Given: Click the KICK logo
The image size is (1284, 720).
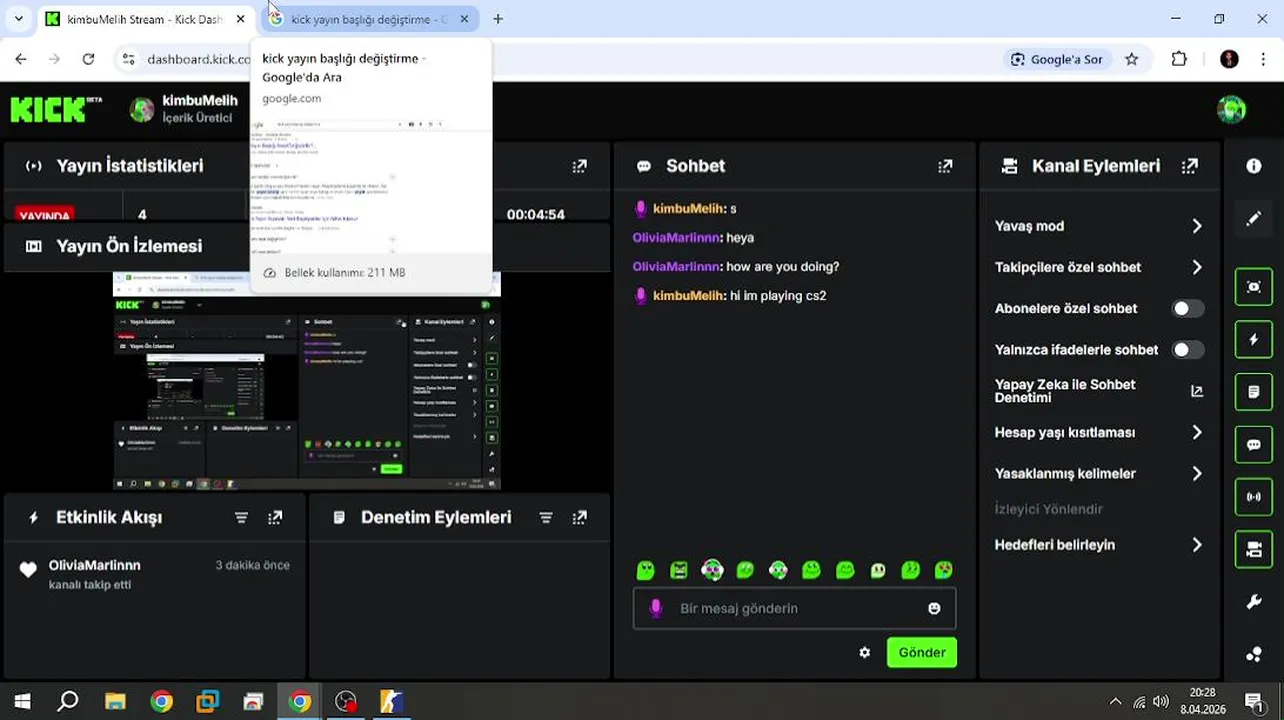Looking at the screenshot, I should coord(57,109).
